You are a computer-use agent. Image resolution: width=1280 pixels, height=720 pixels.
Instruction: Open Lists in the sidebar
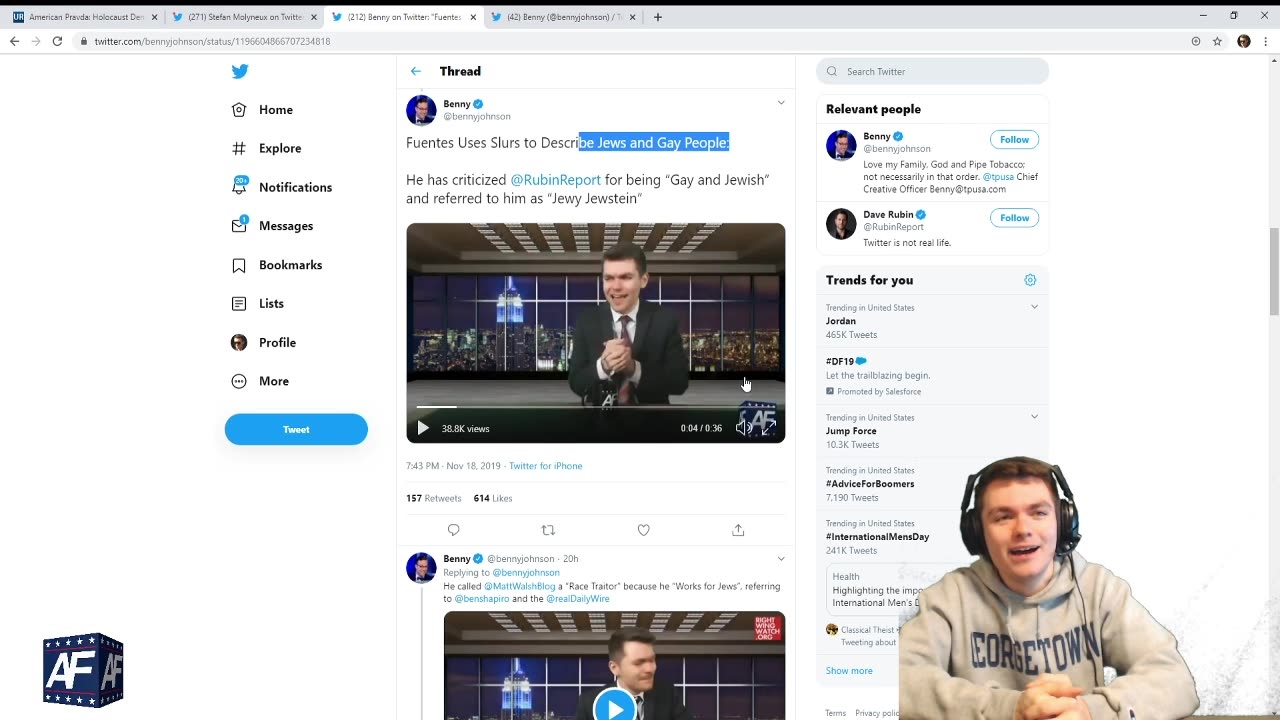257,304
